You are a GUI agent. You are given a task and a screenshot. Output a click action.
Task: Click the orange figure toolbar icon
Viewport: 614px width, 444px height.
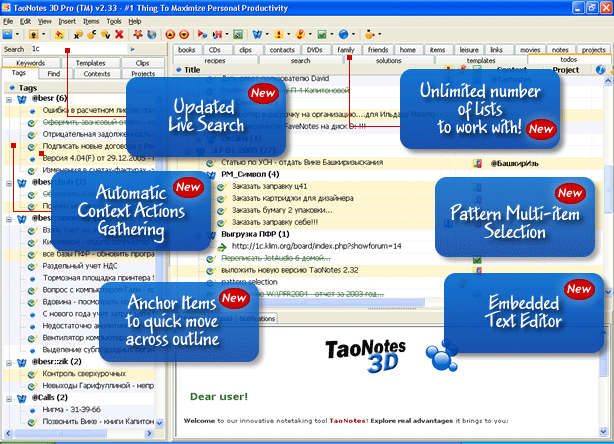point(369,34)
